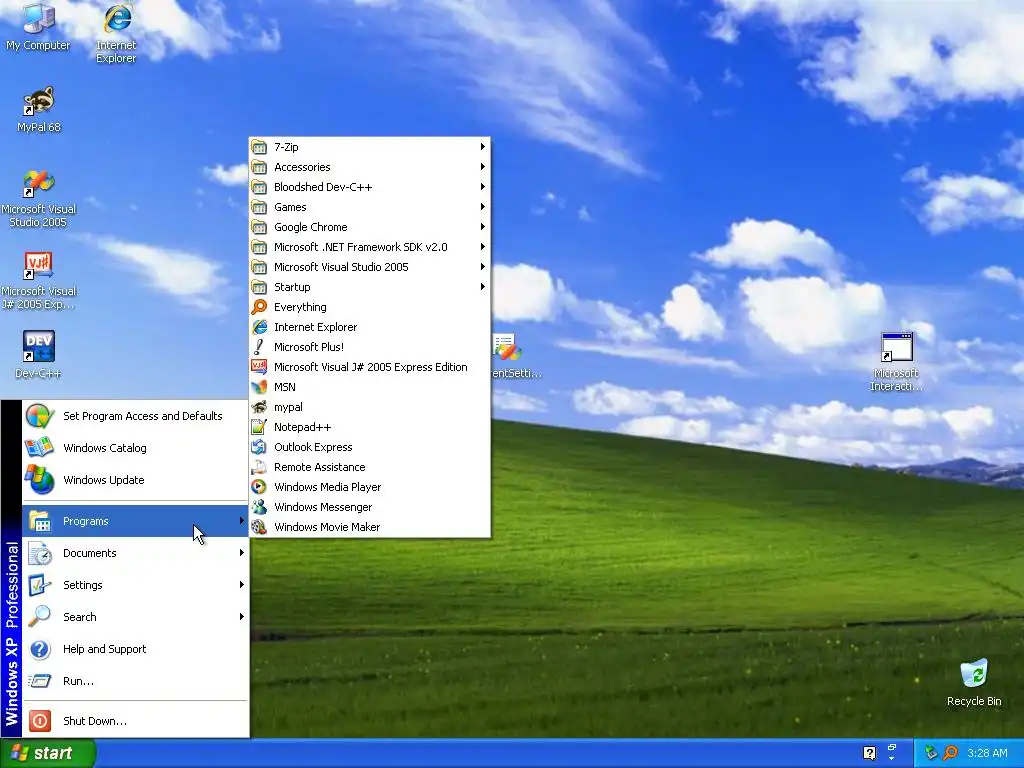Expand Microsoft Visual Studio 2005 submenu
The height and width of the screenshot is (768, 1024).
click(x=370, y=267)
